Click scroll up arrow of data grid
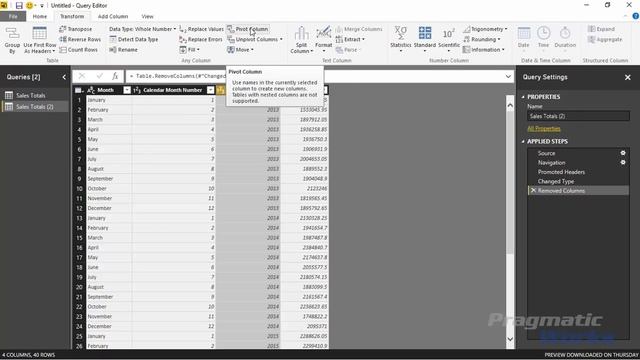Viewport: 640px width, 360px height. tap(510, 105)
